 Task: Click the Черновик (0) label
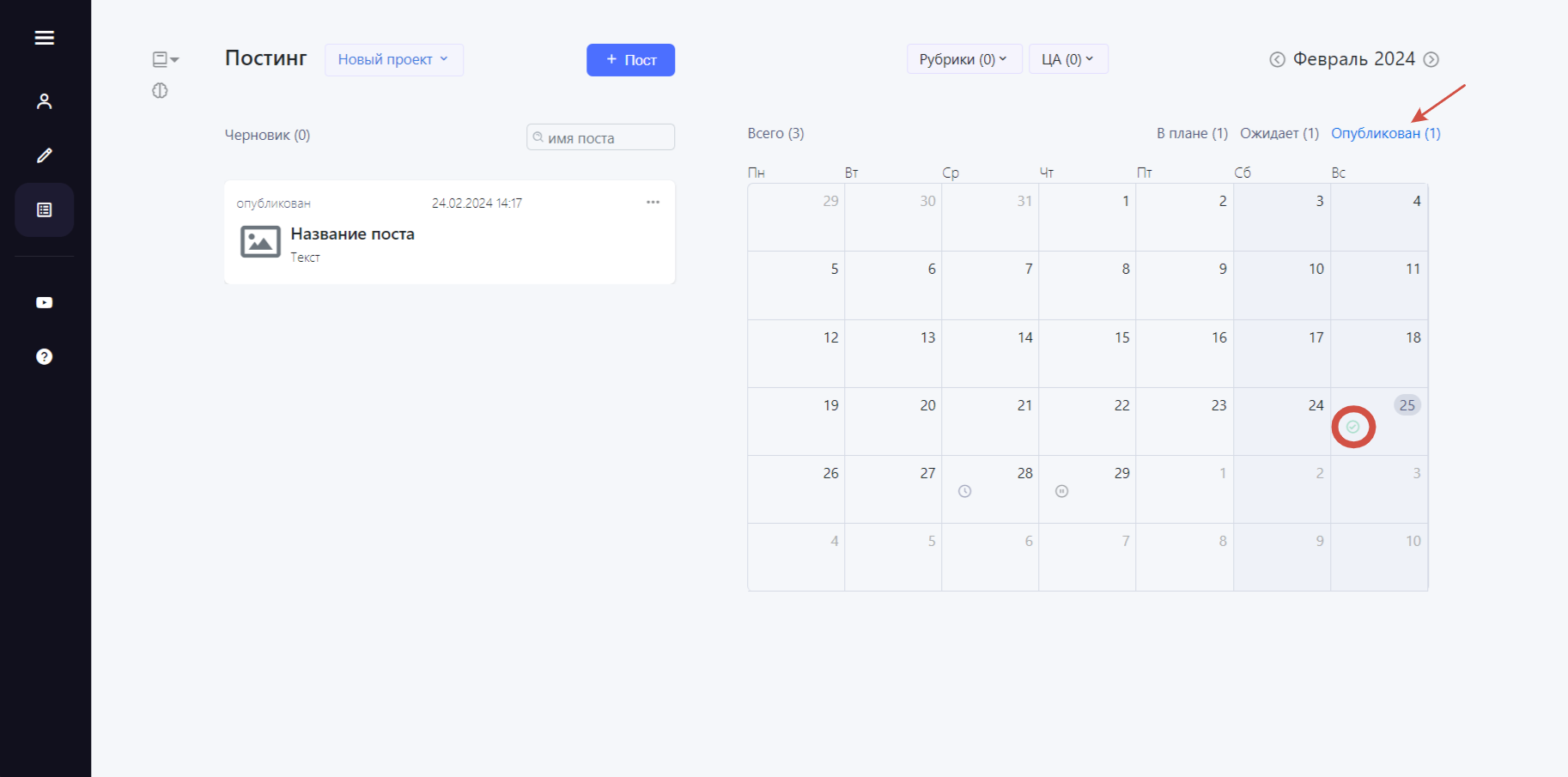[x=267, y=135]
